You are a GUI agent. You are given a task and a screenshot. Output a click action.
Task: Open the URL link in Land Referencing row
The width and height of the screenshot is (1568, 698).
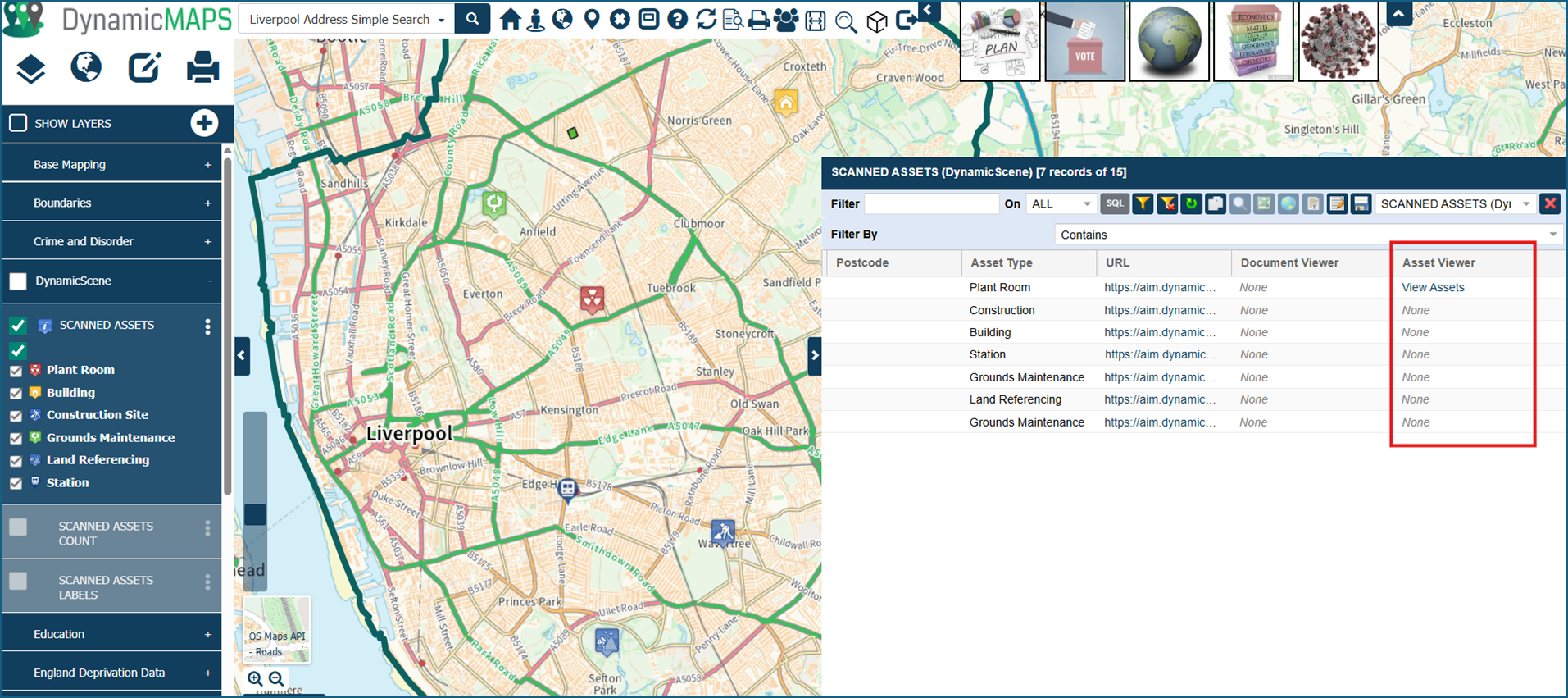pyautogui.click(x=1160, y=399)
